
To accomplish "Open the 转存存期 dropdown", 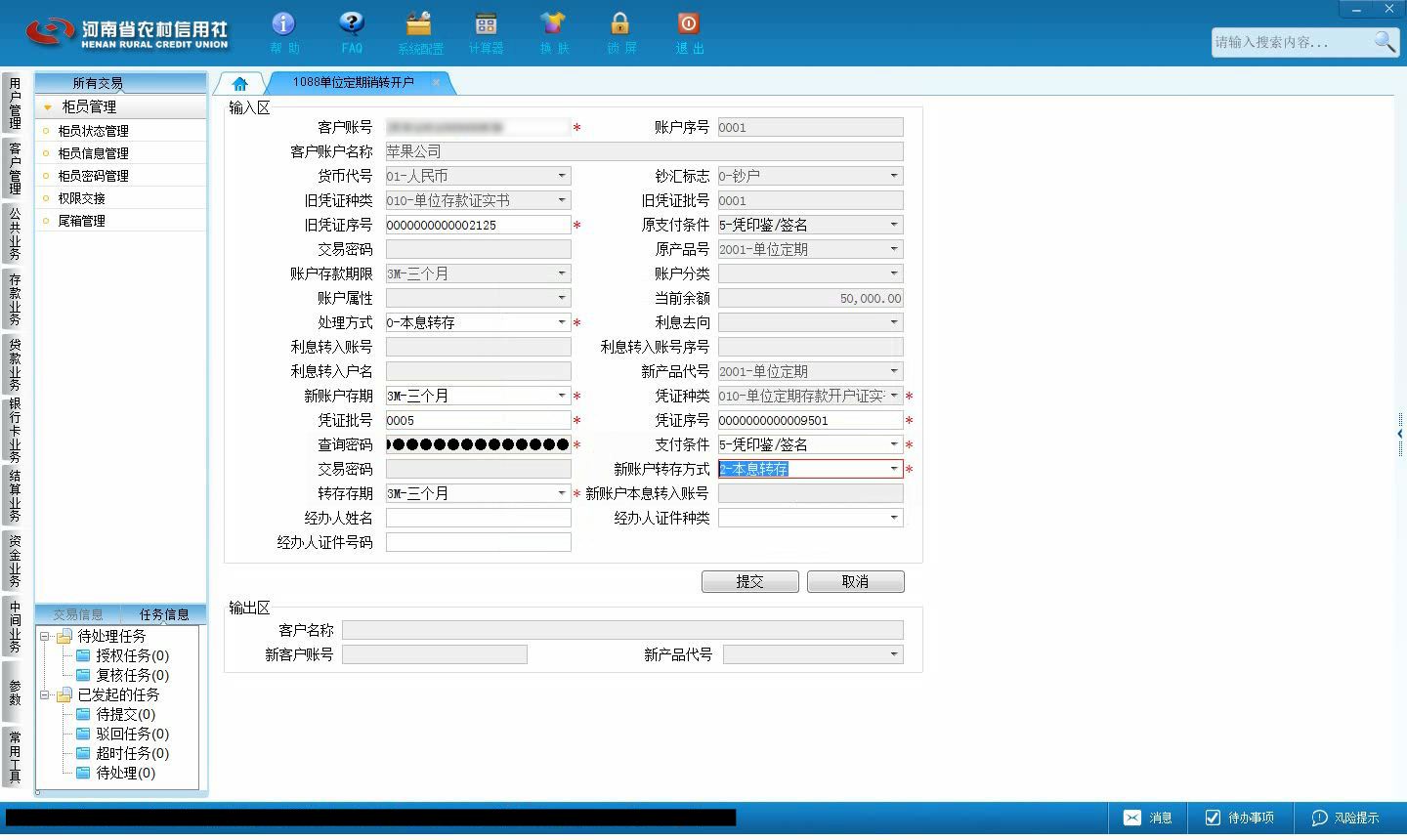I will pos(562,493).
